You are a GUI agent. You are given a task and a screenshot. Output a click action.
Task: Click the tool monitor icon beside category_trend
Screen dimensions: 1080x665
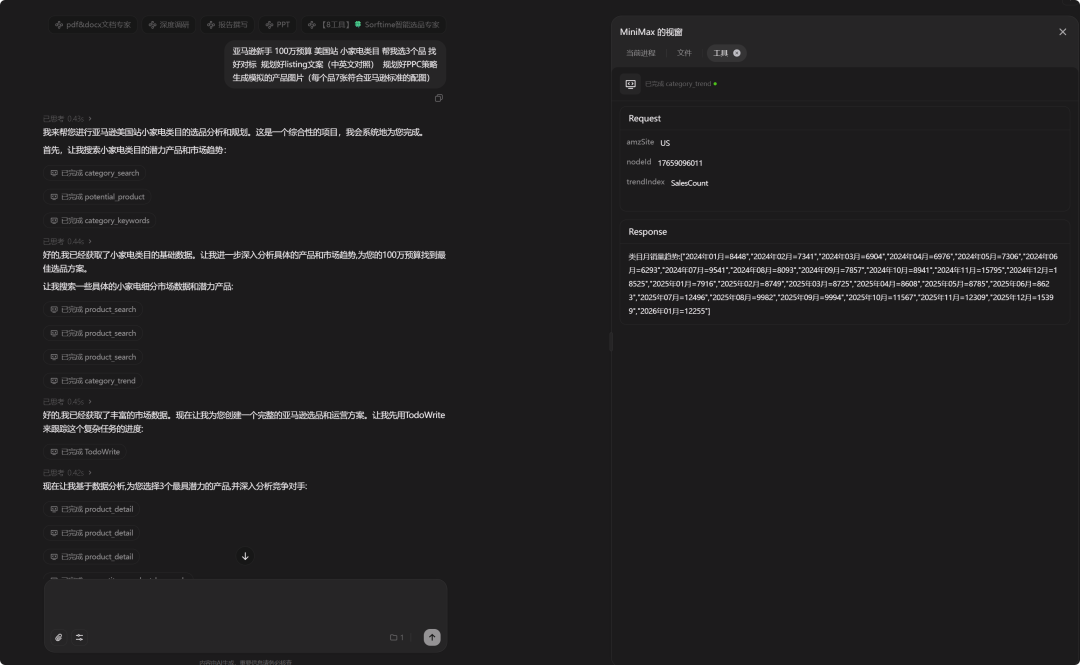pos(630,84)
